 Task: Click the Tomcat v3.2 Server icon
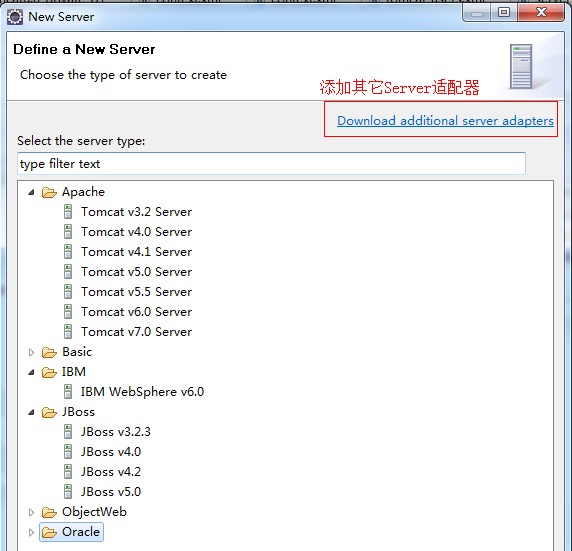coord(68,212)
